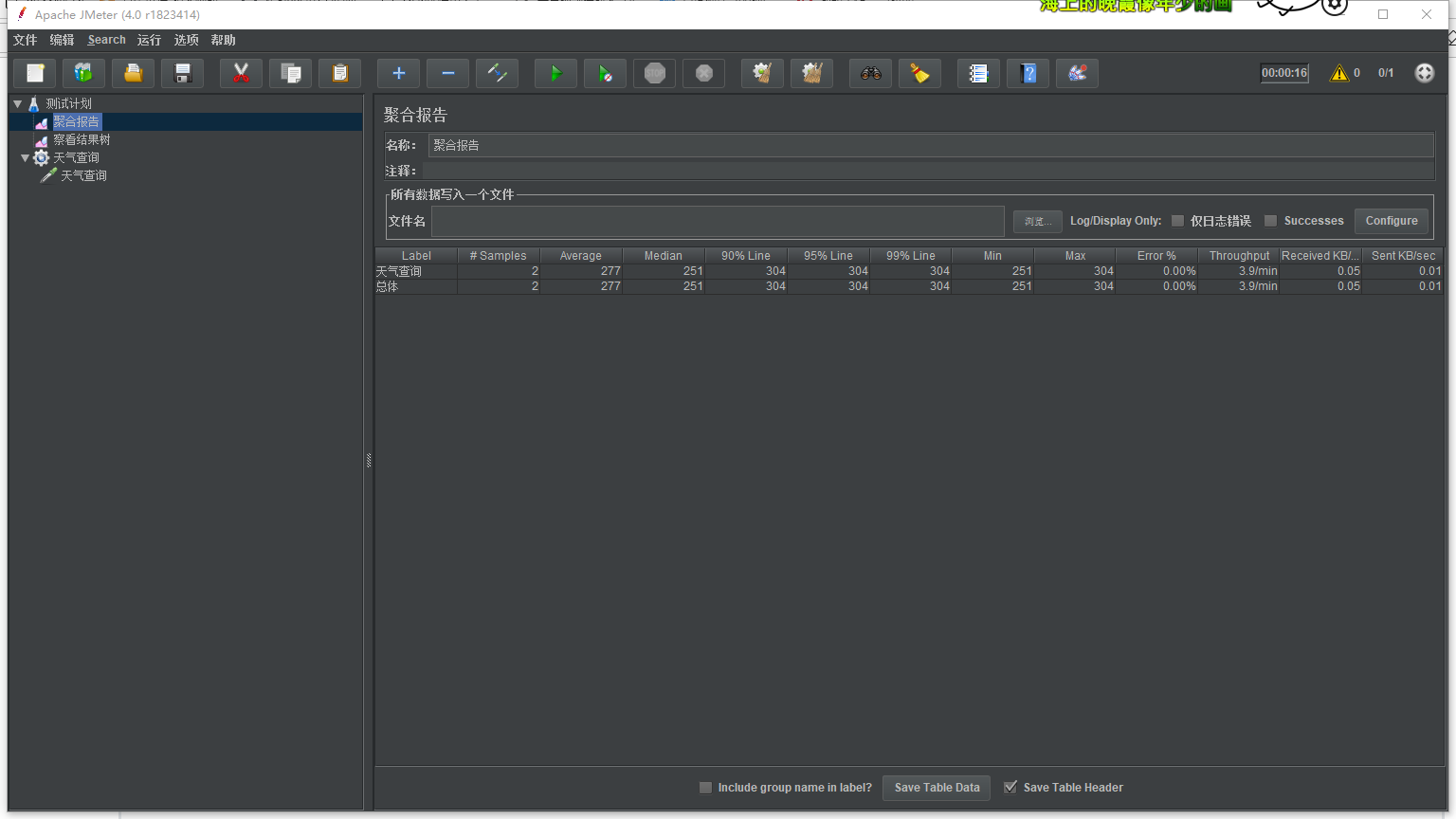Click the # Samples column header
The width and height of the screenshot is (1456, 819).
499,256
